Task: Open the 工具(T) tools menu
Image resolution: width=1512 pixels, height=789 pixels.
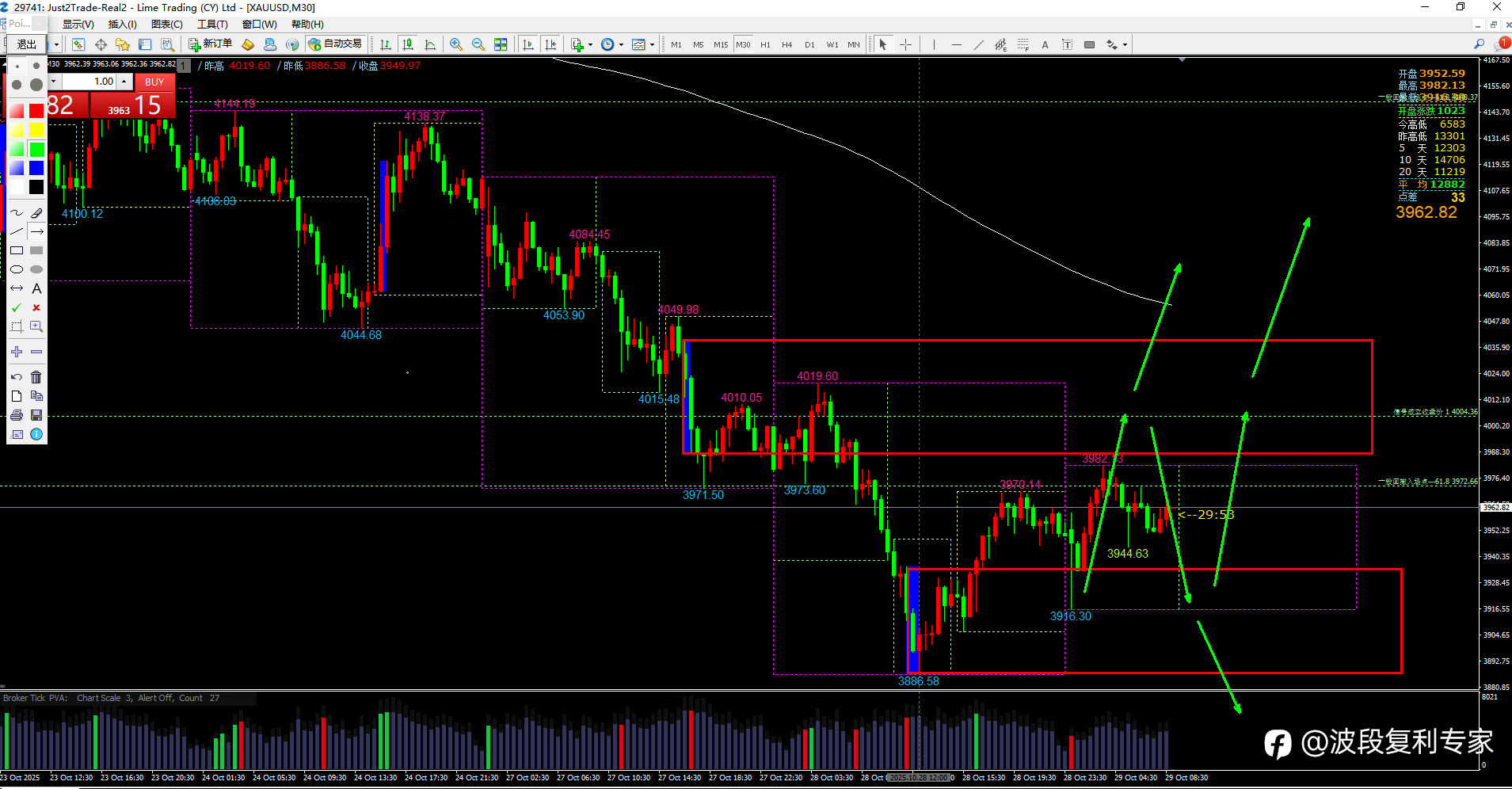Action: click(x=212, y=24)
